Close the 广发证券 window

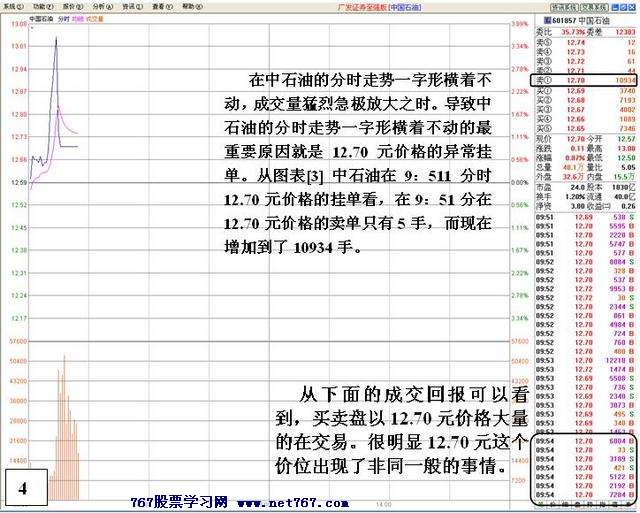pos(632,7)
